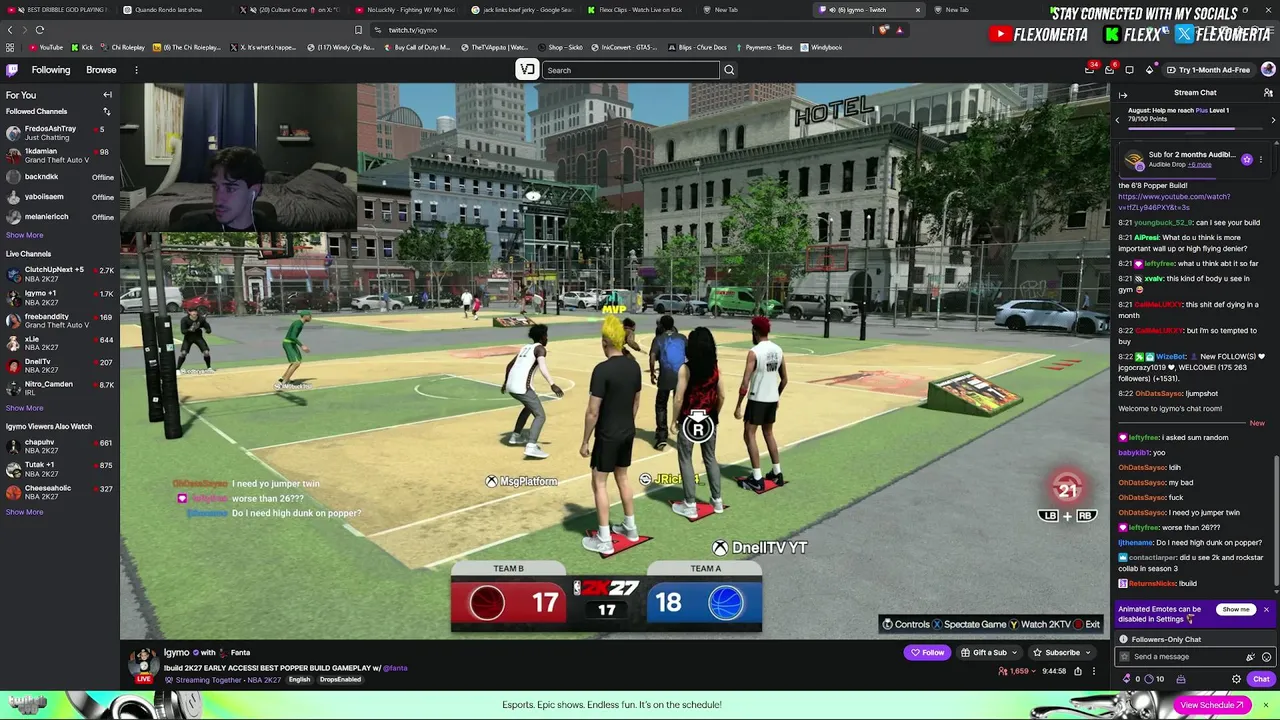
Task: Collapse the For You sidebar
Action: click(107, 95)
